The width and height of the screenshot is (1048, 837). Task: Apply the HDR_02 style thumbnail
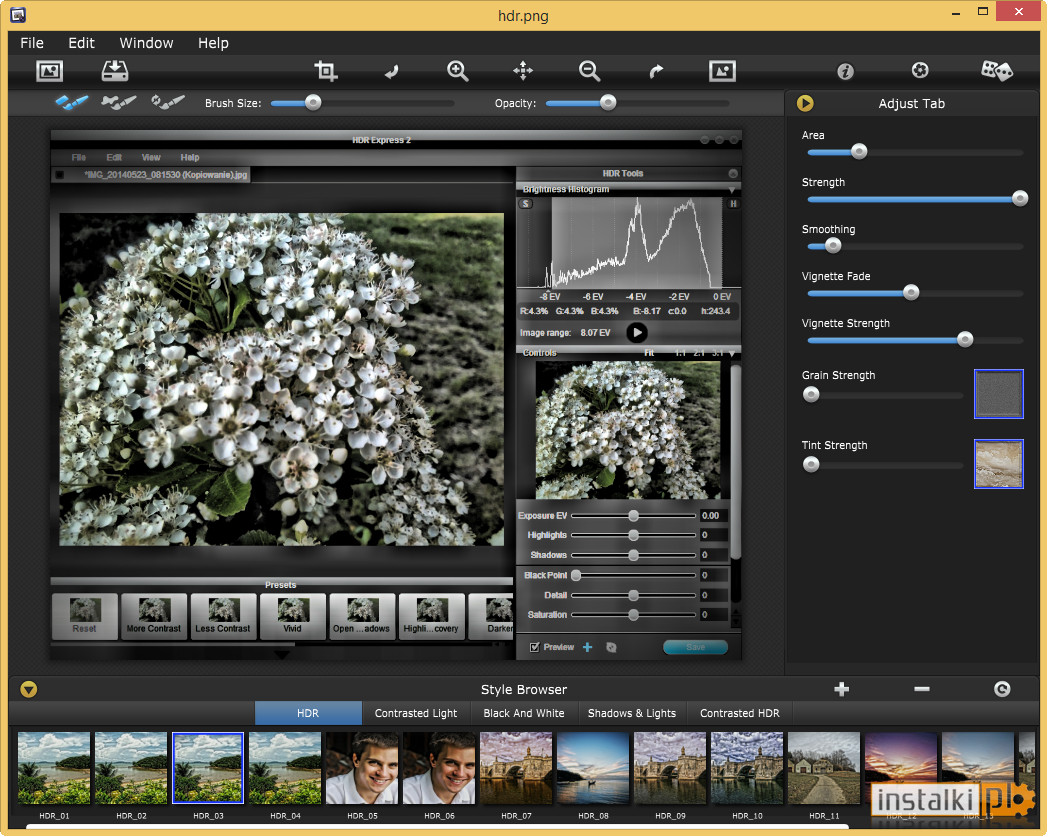pos(131,768)
